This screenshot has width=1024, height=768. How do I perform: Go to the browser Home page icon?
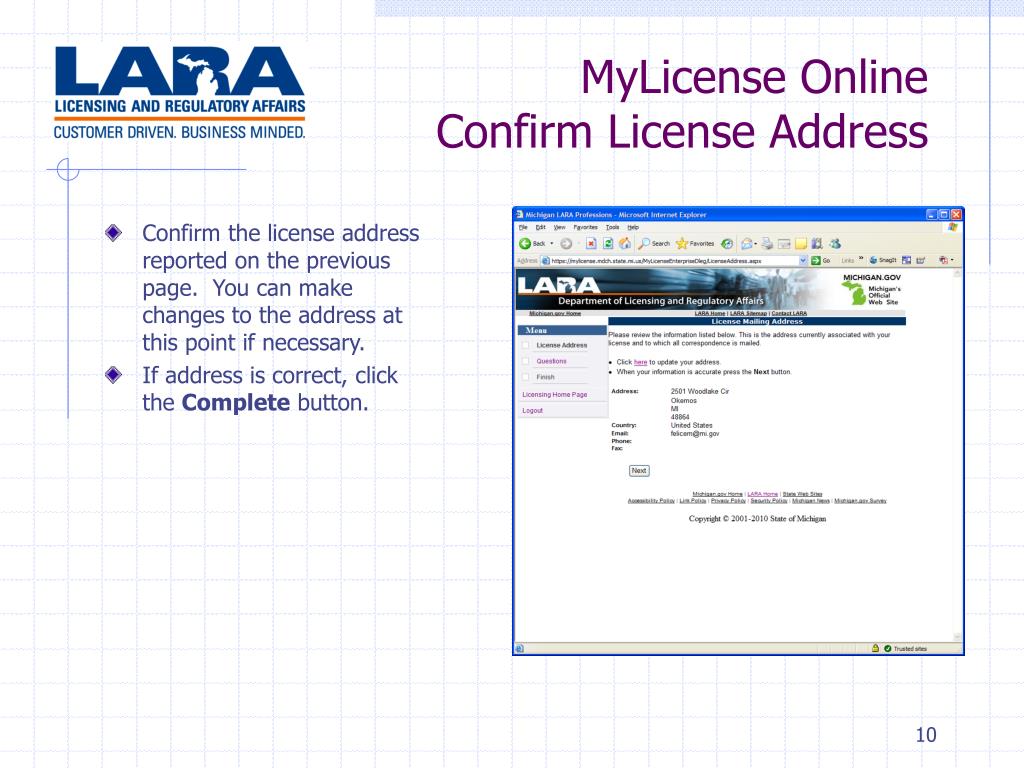point(625,244)
